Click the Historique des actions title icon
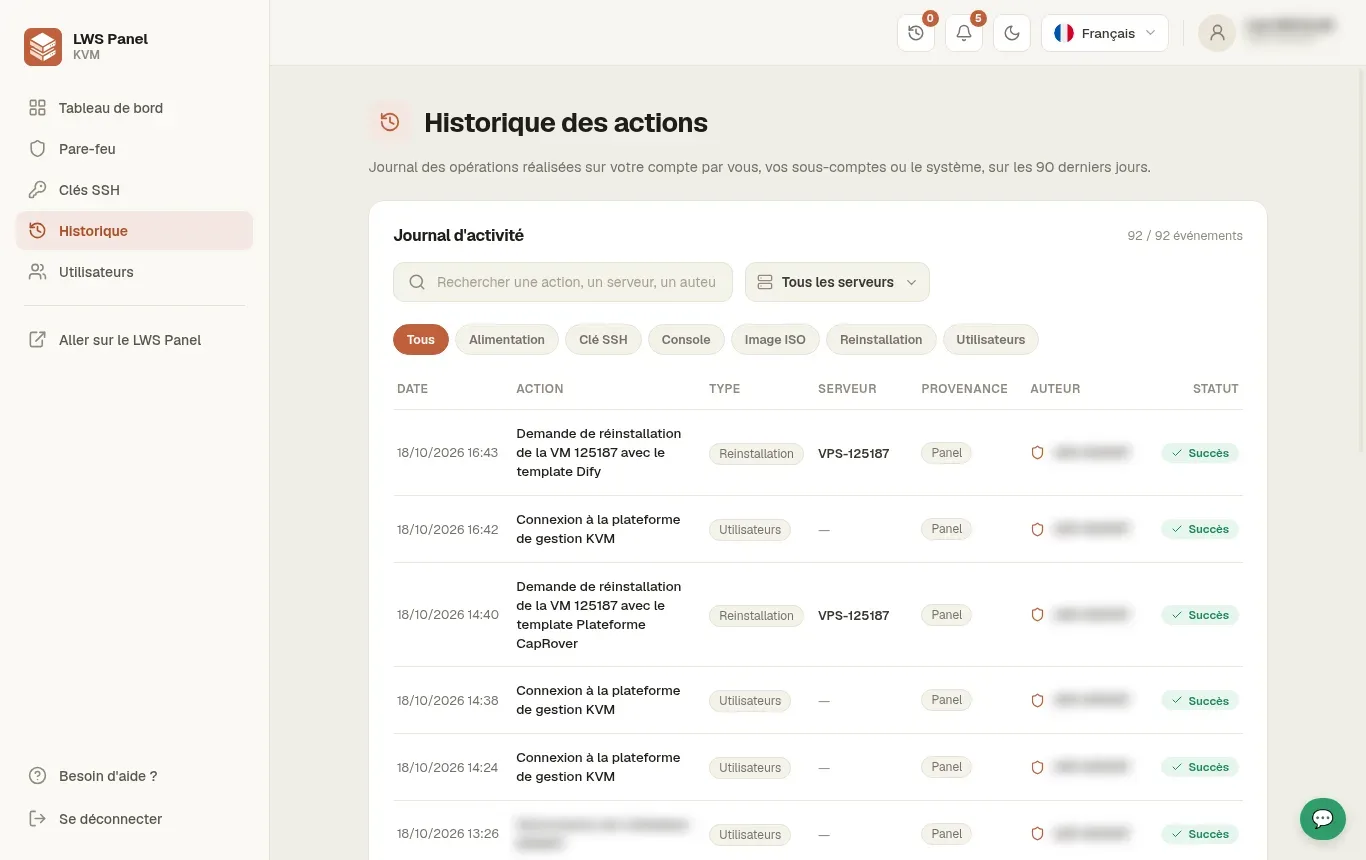 pyautogui.click(x=390, y=122)
